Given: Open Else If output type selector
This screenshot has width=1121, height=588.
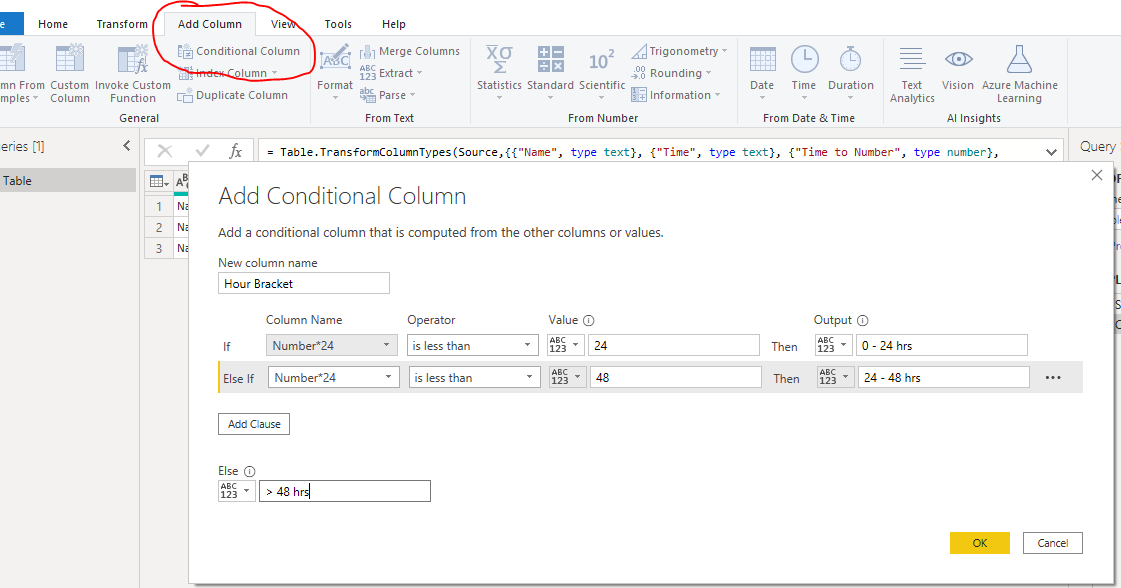Looking at the screenshot, I should pyautogui.click(x=836, y=377).
